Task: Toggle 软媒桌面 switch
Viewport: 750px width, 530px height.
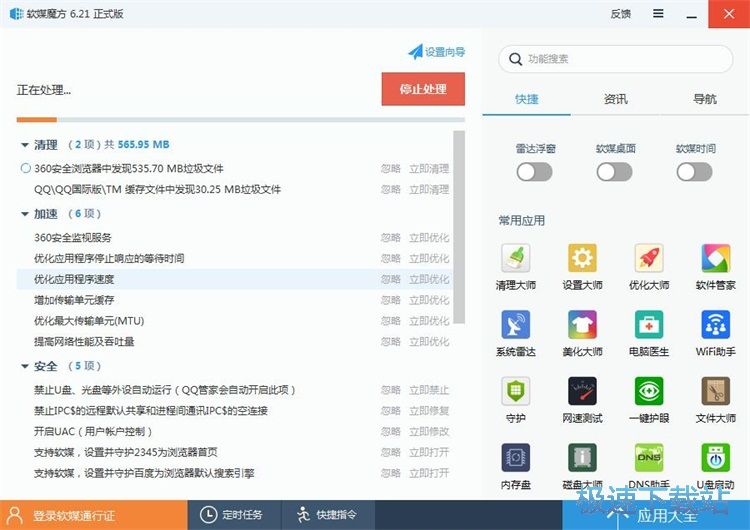Action: coord(615,172)
